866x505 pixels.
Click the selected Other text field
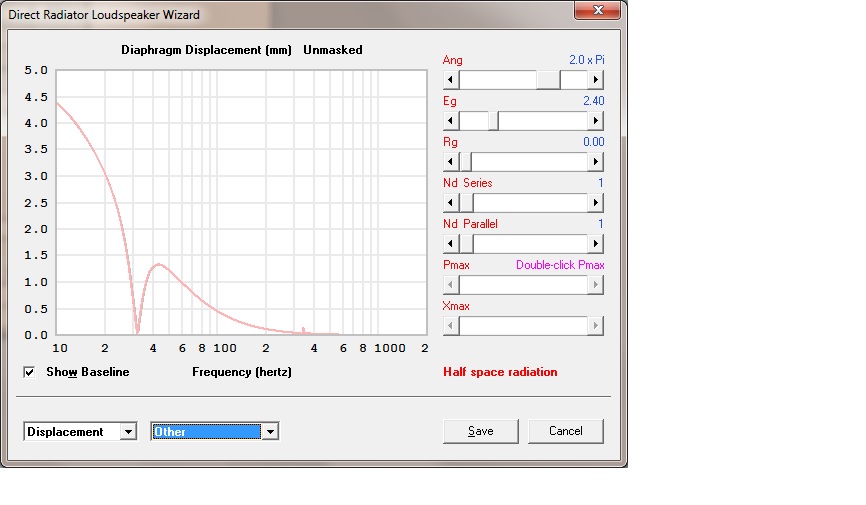pos(207,432)
